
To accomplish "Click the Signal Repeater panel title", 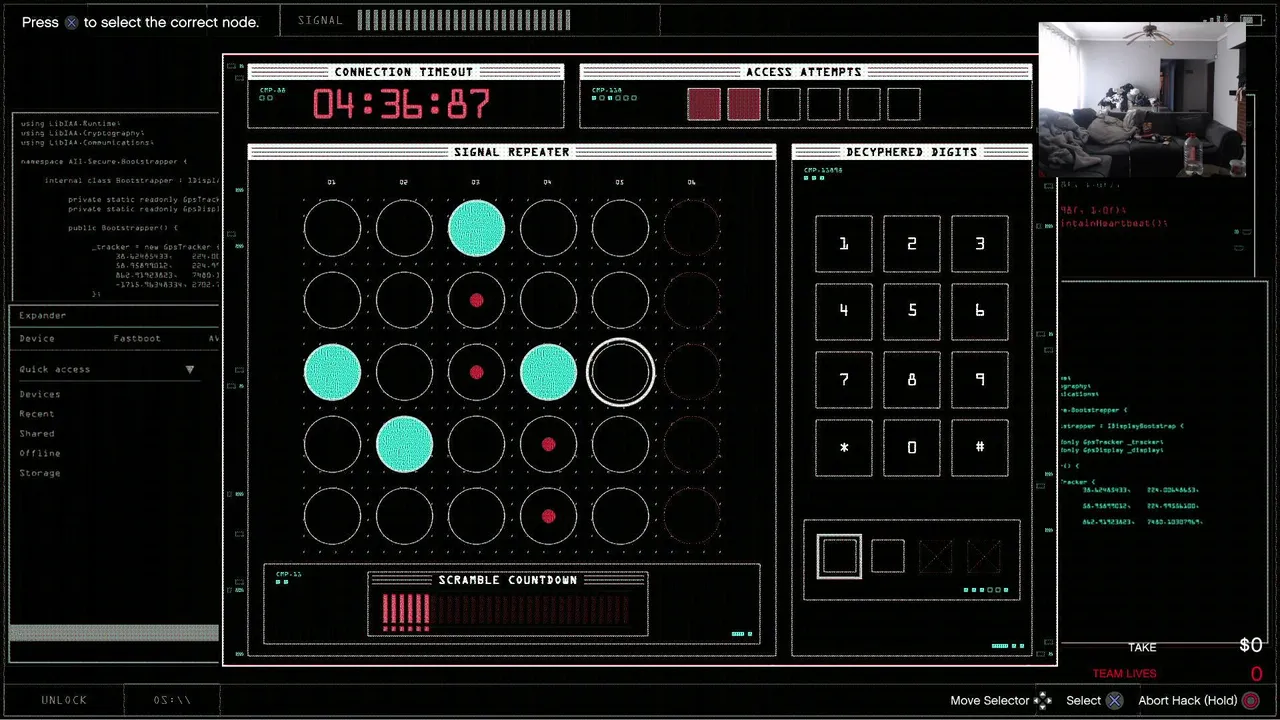I will (x=512, y=152).
